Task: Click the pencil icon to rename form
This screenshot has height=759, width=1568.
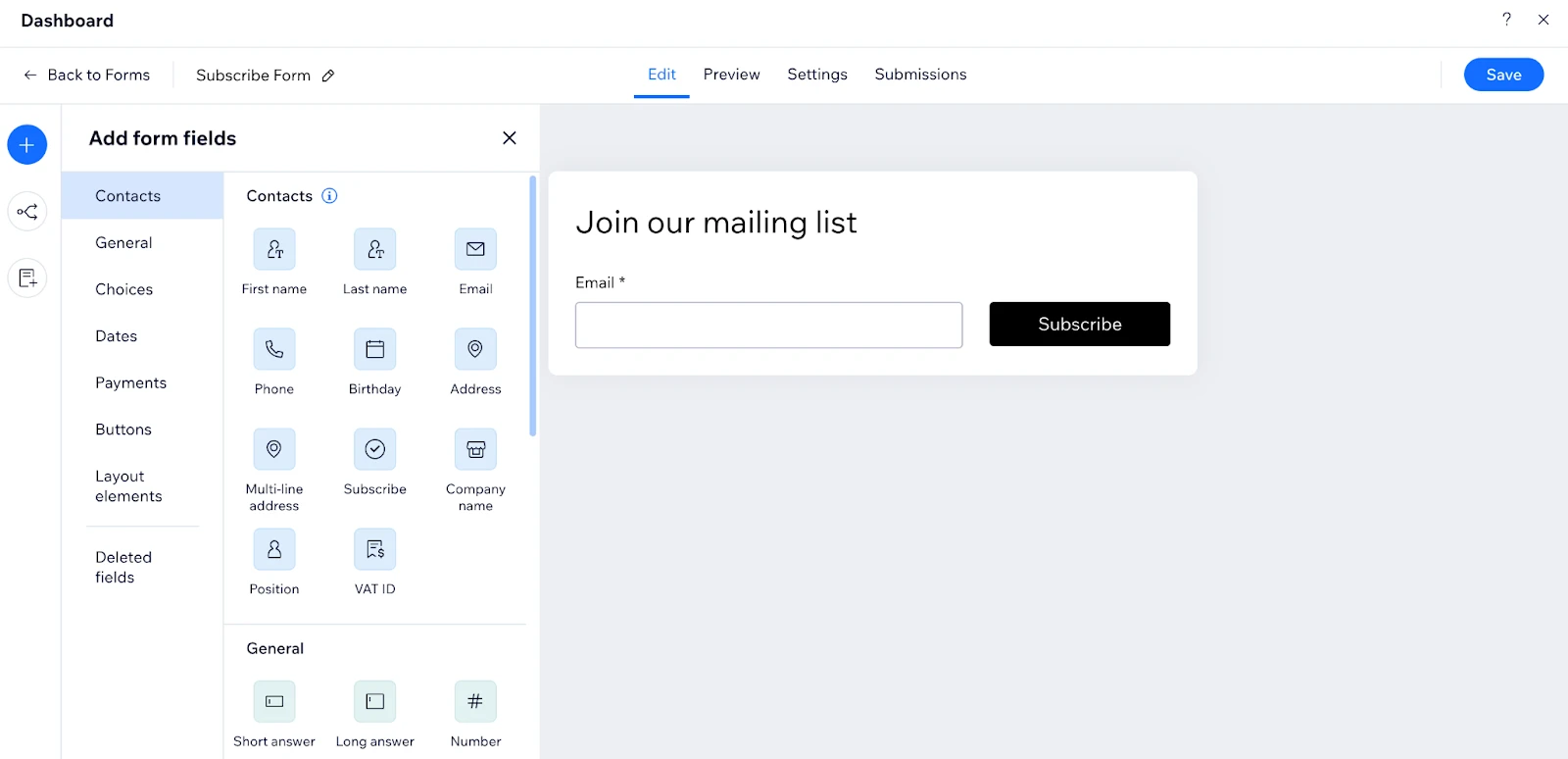Action: [328, 76]
